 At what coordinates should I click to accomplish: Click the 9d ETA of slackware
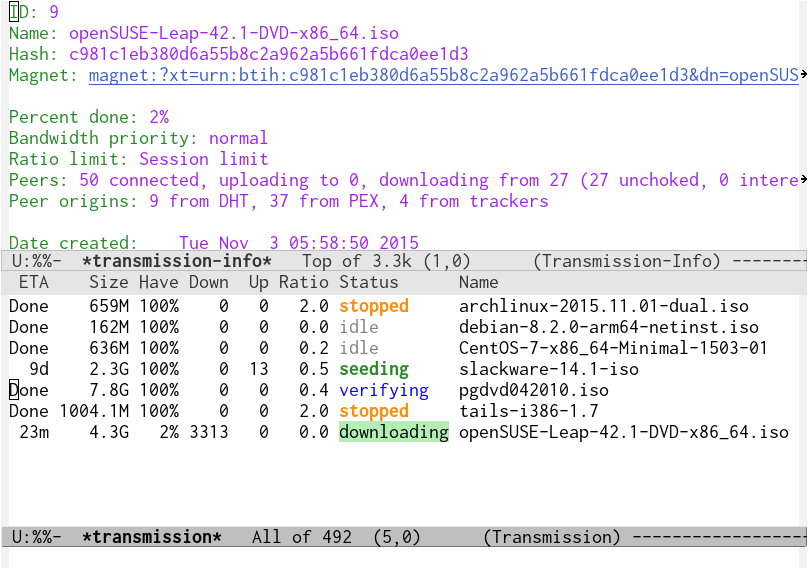(x=39, y=370)
